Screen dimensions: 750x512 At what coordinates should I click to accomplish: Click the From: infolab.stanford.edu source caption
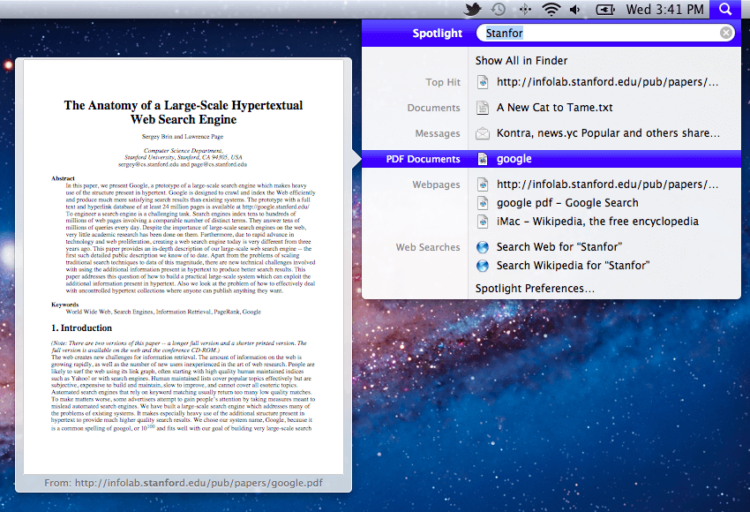(184, 483)
